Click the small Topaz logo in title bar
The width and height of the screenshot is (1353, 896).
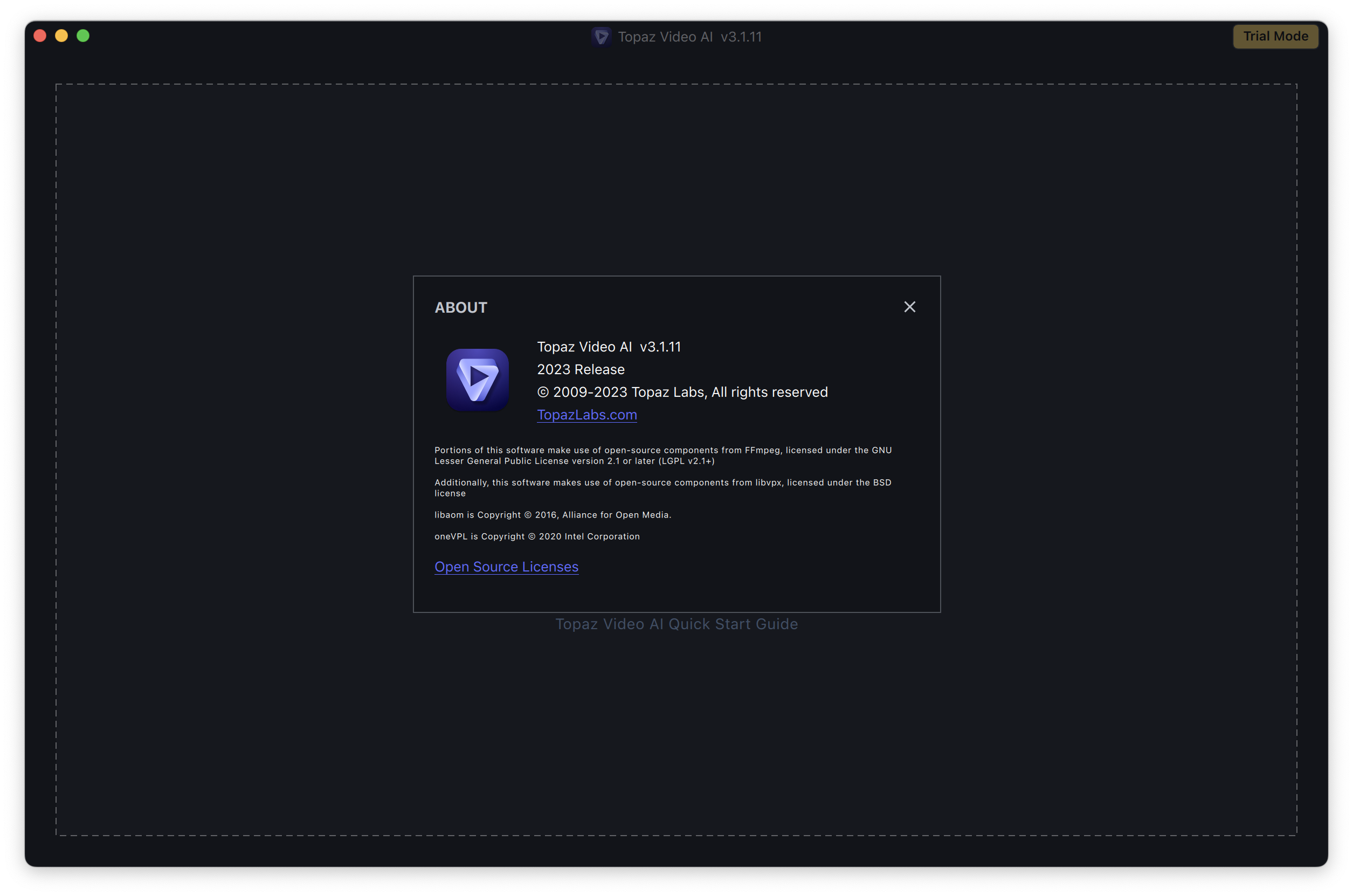pyautogui.click(x=601, y=37)
